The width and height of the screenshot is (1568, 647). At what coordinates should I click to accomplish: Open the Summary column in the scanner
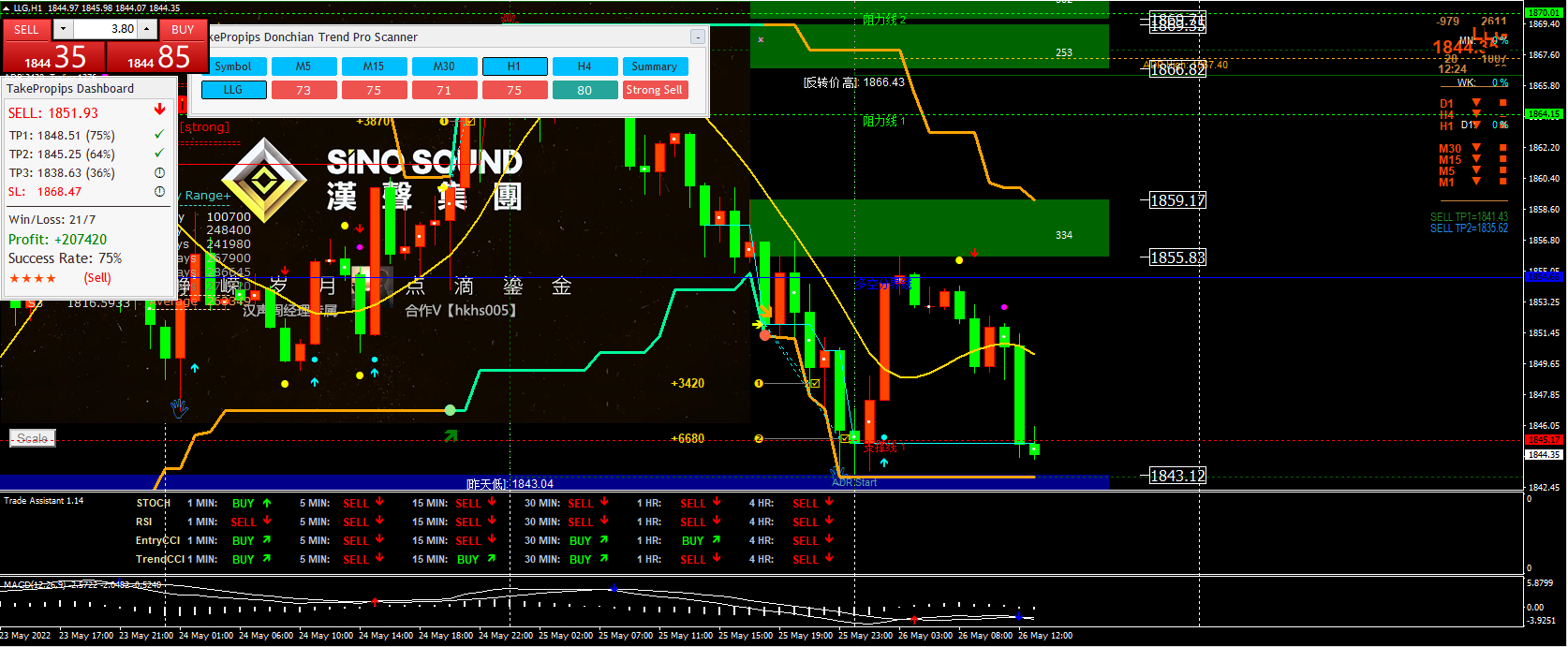(x=655, y=66)
